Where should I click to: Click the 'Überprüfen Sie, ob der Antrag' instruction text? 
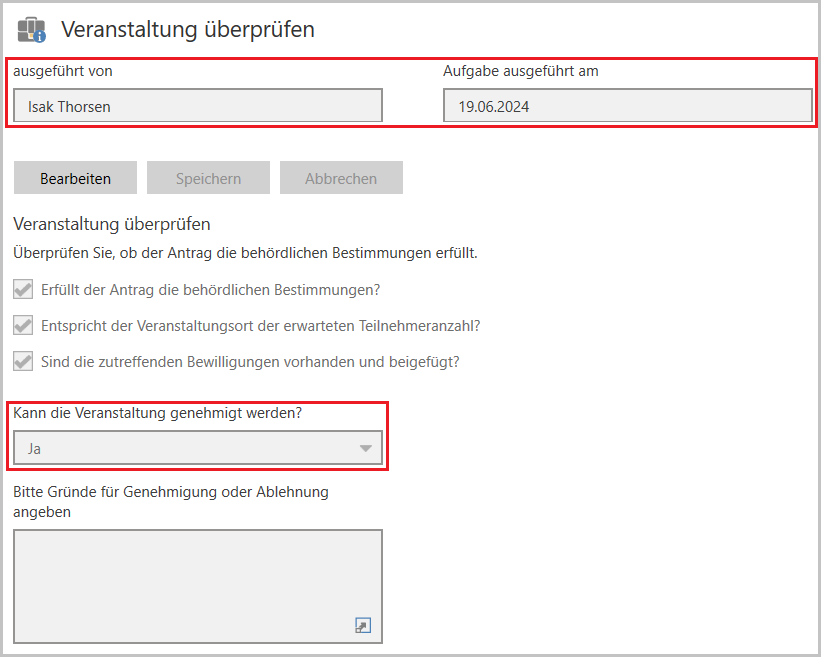pyautogui.click(x=245, y=253)
